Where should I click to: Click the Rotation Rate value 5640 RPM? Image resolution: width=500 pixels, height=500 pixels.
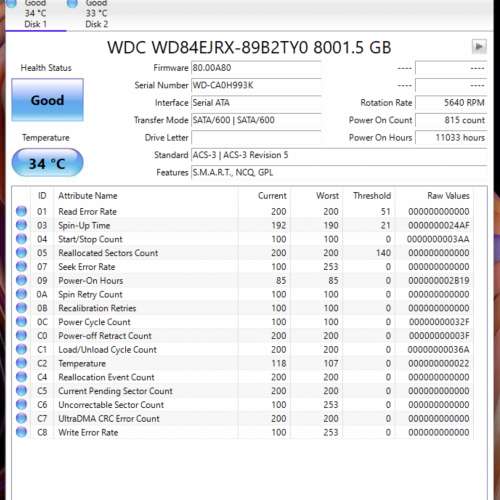451,103
